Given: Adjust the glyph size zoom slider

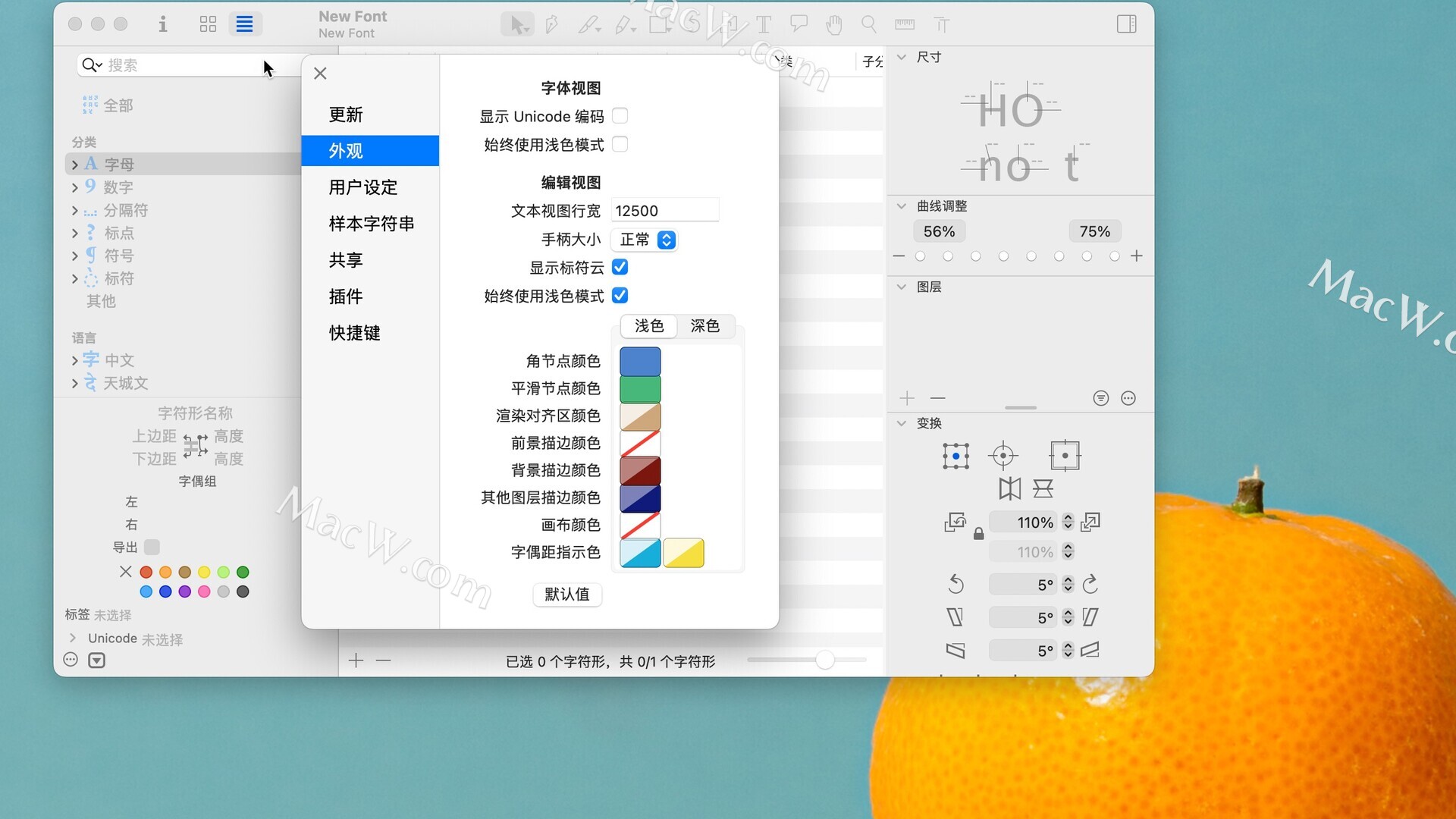Looking at the screenshot, I should [x=825, y=660].
